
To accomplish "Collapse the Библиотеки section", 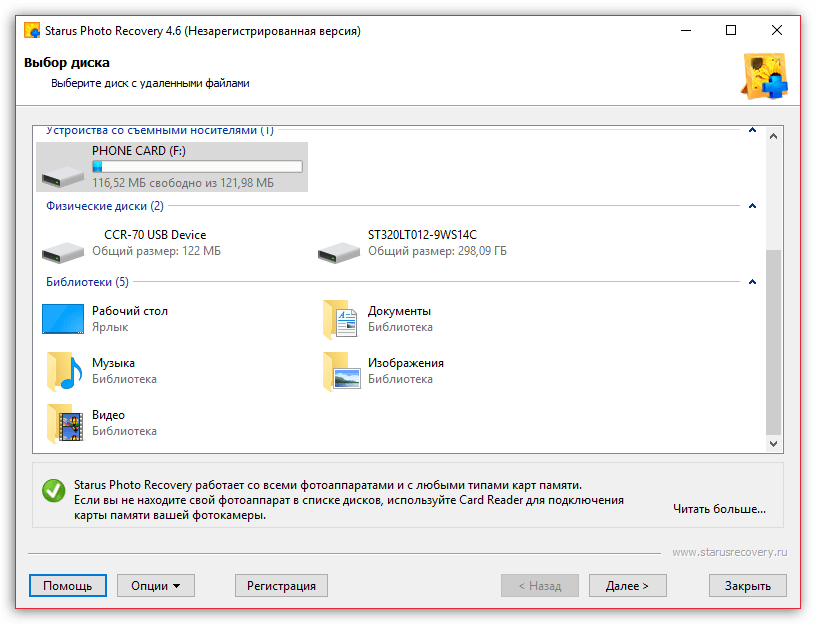I will (x=752, y=283).
